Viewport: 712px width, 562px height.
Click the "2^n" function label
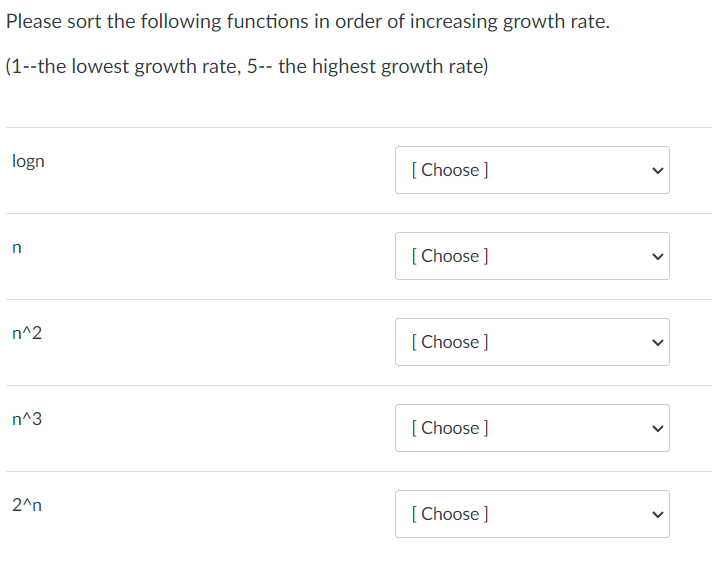[27, 505]
